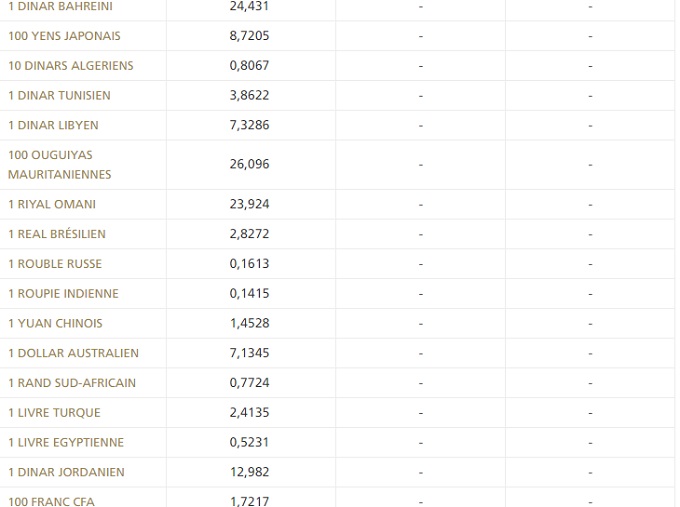Click the 1 RAND SUD-AFRICAIN label
The height and width of the screenshot is (507, 680).
tap(72, 383)
